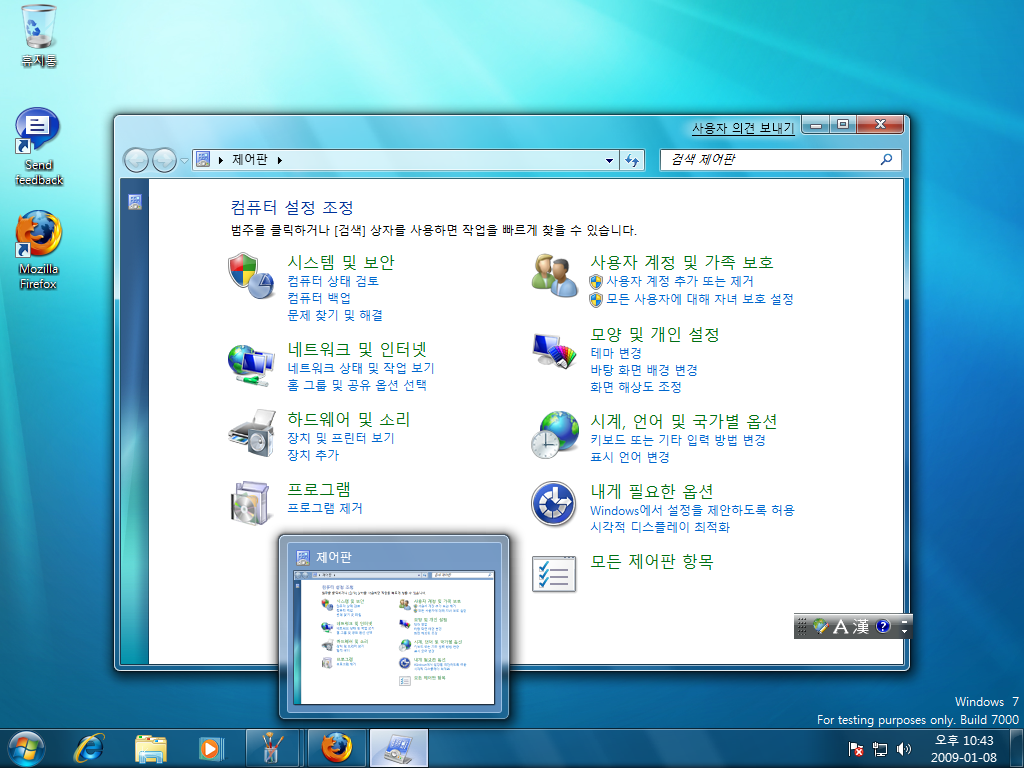
Task: Open the 모든 제어판 항목 checklist icon
Action: (554, 574)
